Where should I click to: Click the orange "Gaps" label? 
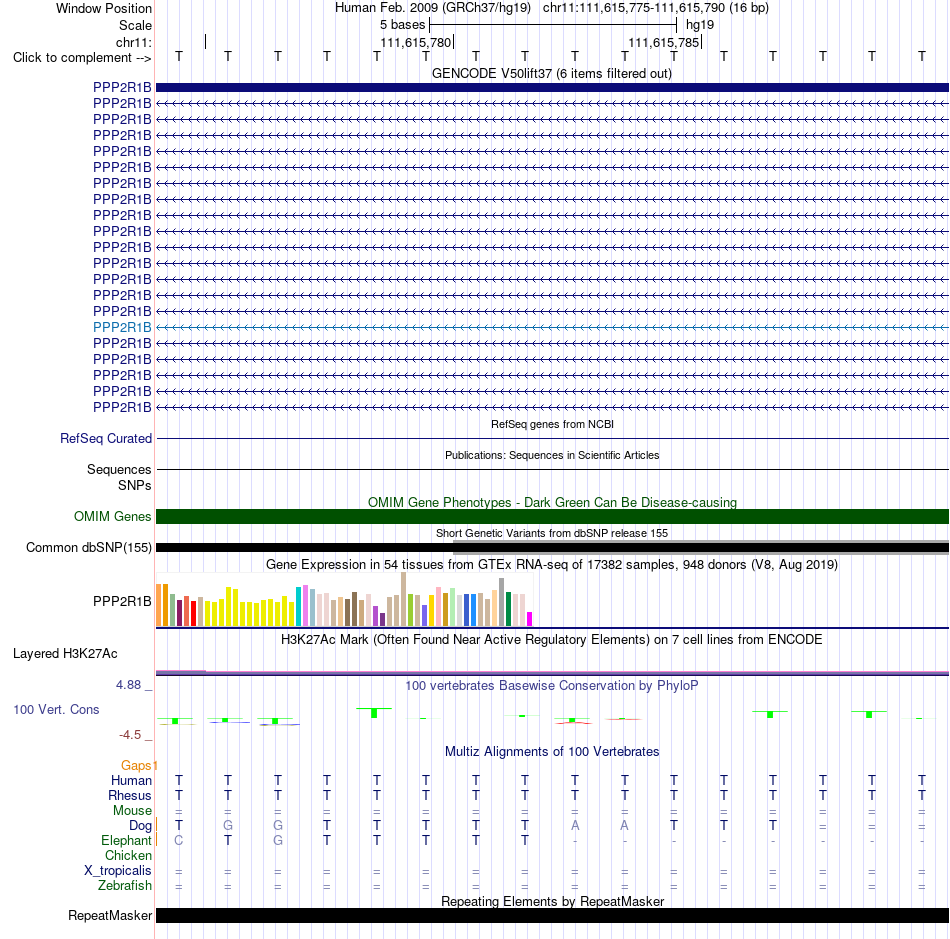click(x=136, y=765)
